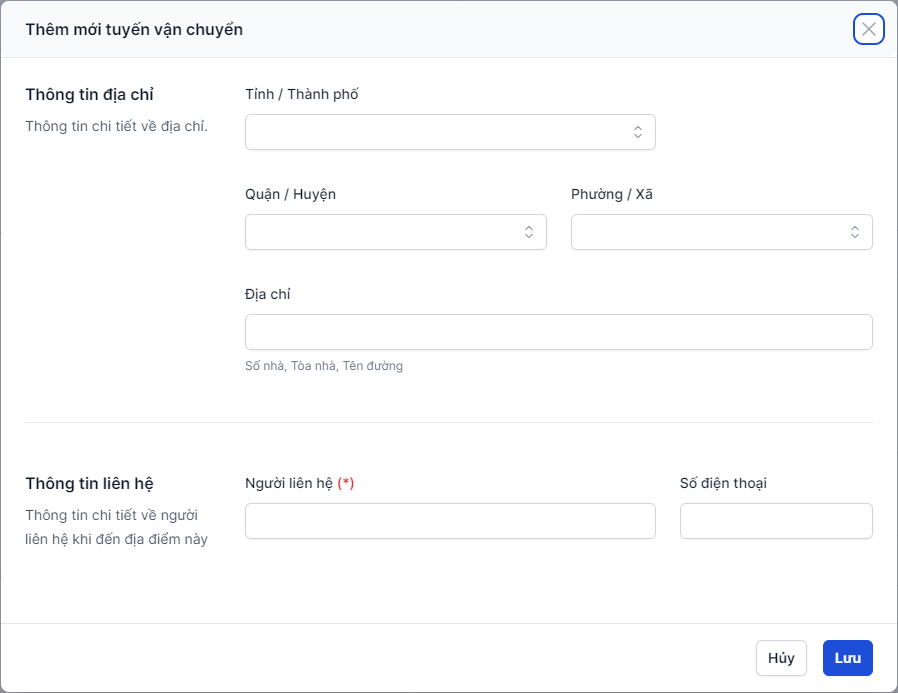
Task: Click the Thông tin liên hệ heading
Action: 89,483
